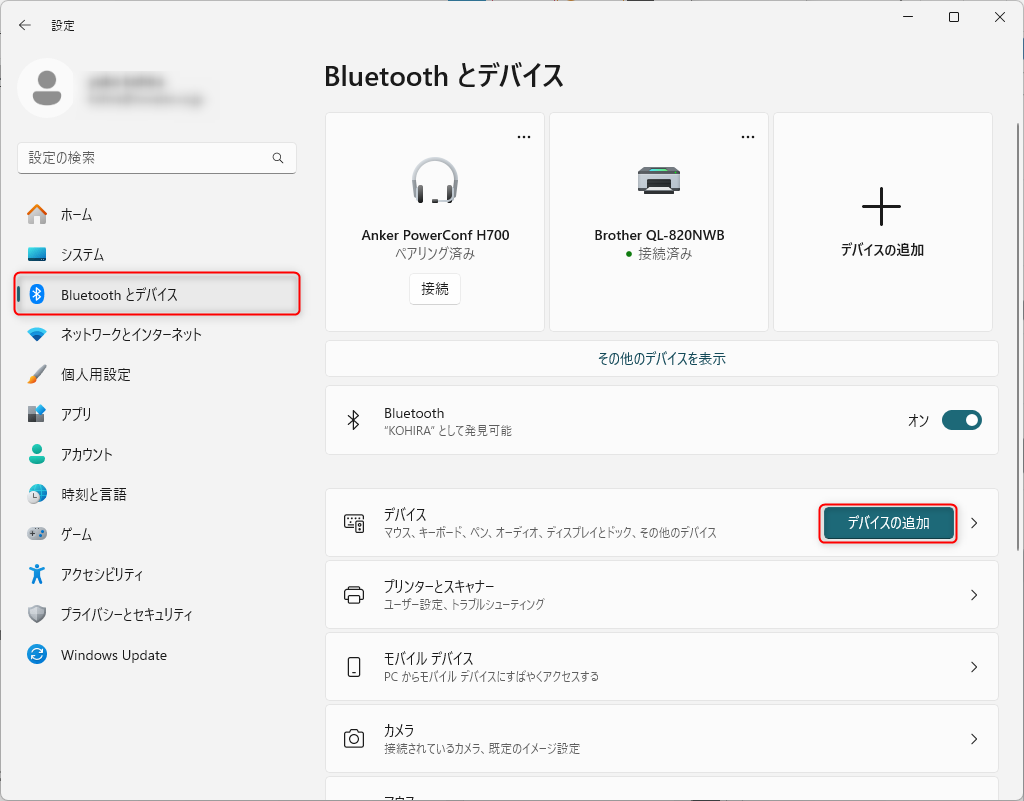Screen dimensions: 1024x801
Task: Select Windows Update in the sidebar
Action: pyautogui.click(x=157, y=654)
